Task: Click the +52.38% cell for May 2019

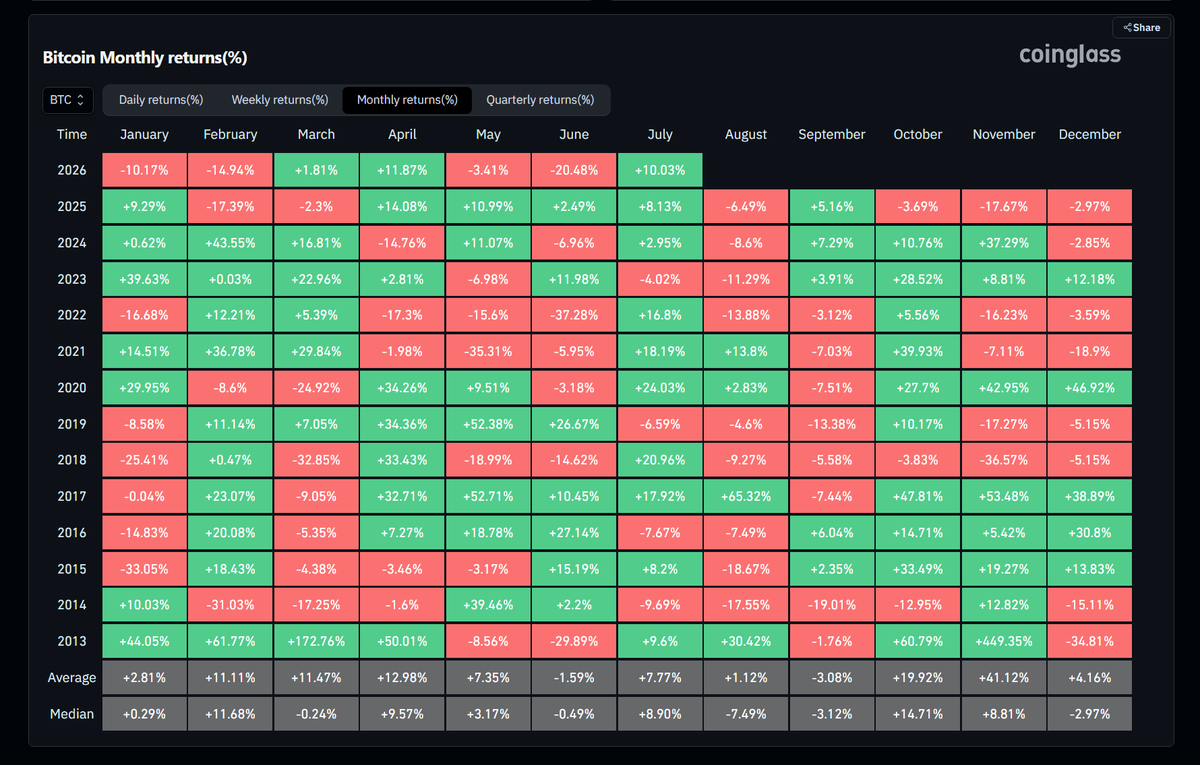Action: (x=488, y=424)
